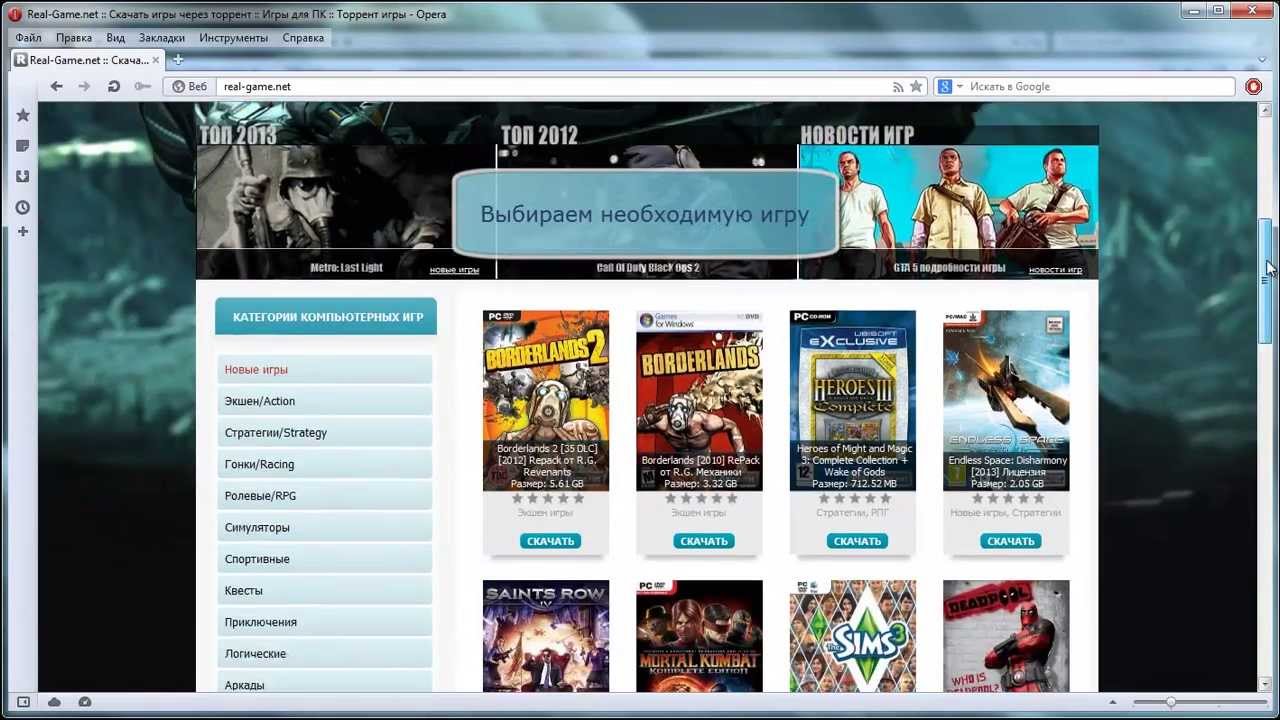The width and height of the screenshot is (1280, 720).
Task: Select the Real-Game.net tab
Action: point(88,60)
